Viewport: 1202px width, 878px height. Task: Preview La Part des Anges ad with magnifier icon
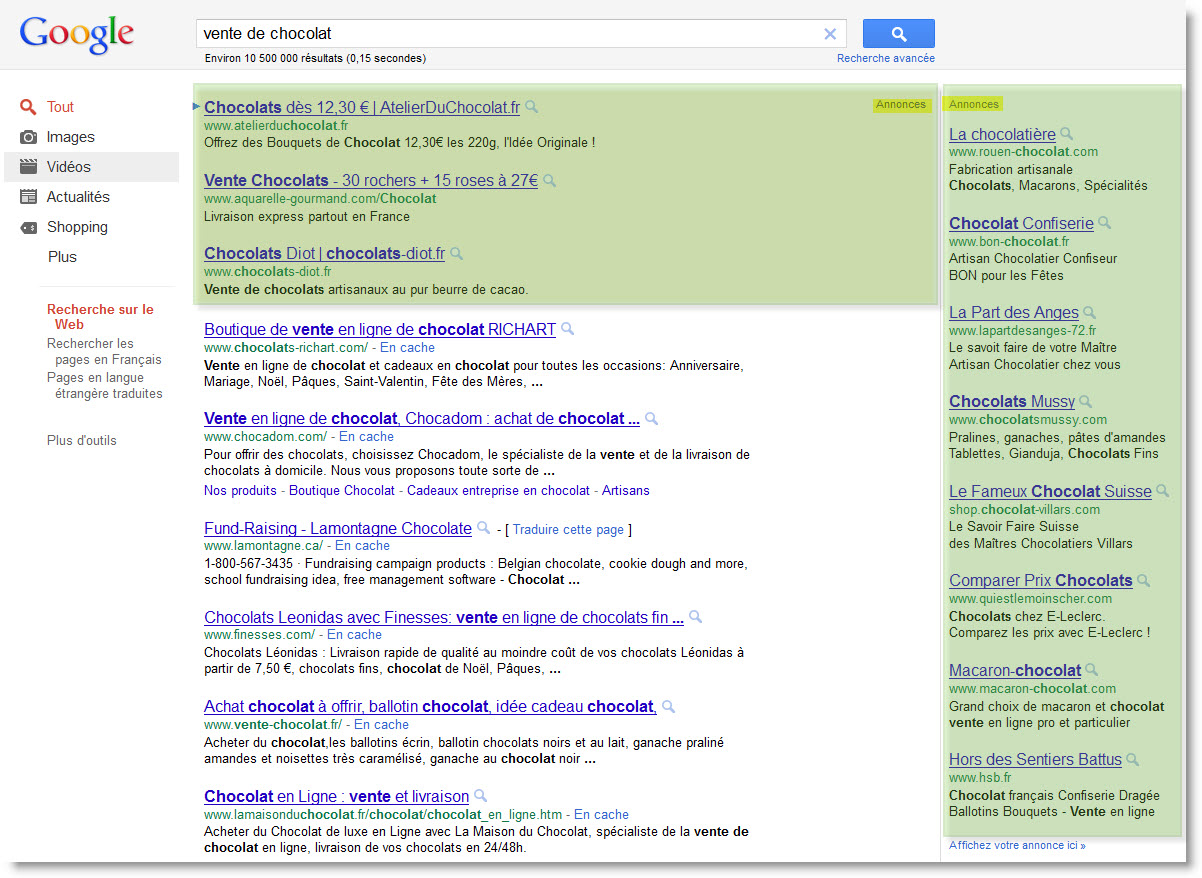pyautogui.click(x=1090, y=313)
